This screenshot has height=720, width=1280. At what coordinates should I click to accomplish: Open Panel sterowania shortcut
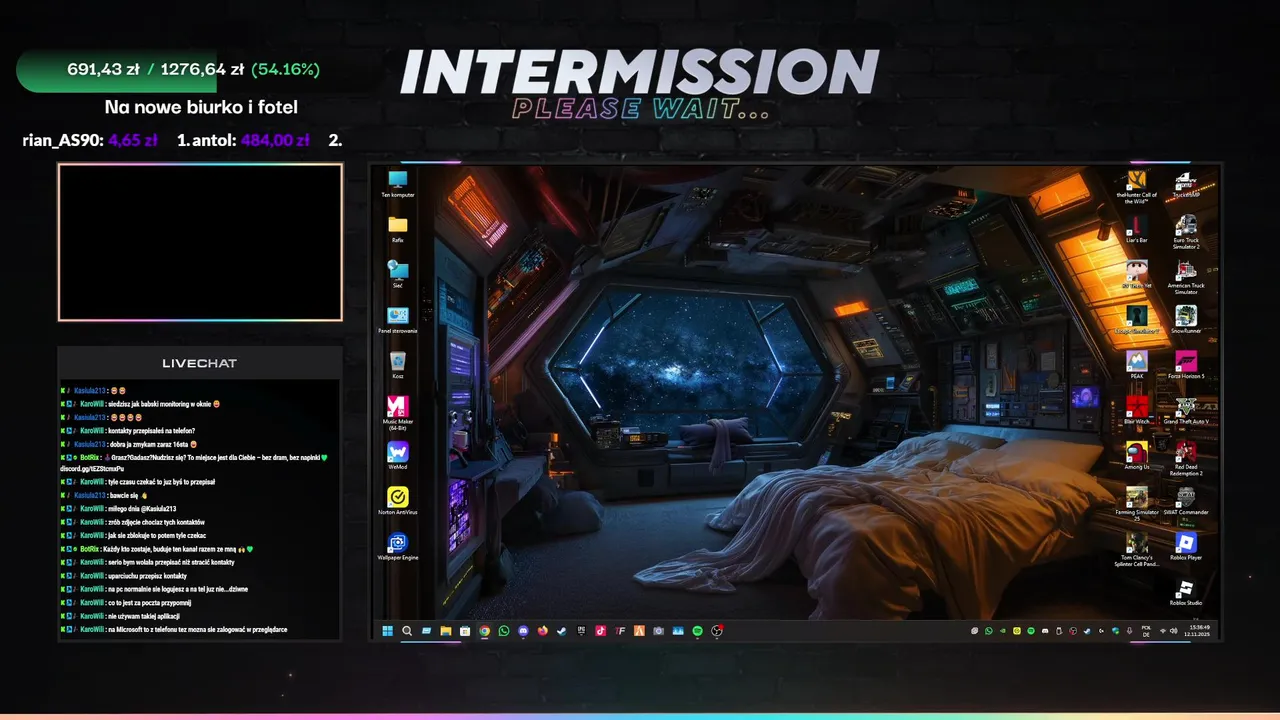(x=398, y=320)
